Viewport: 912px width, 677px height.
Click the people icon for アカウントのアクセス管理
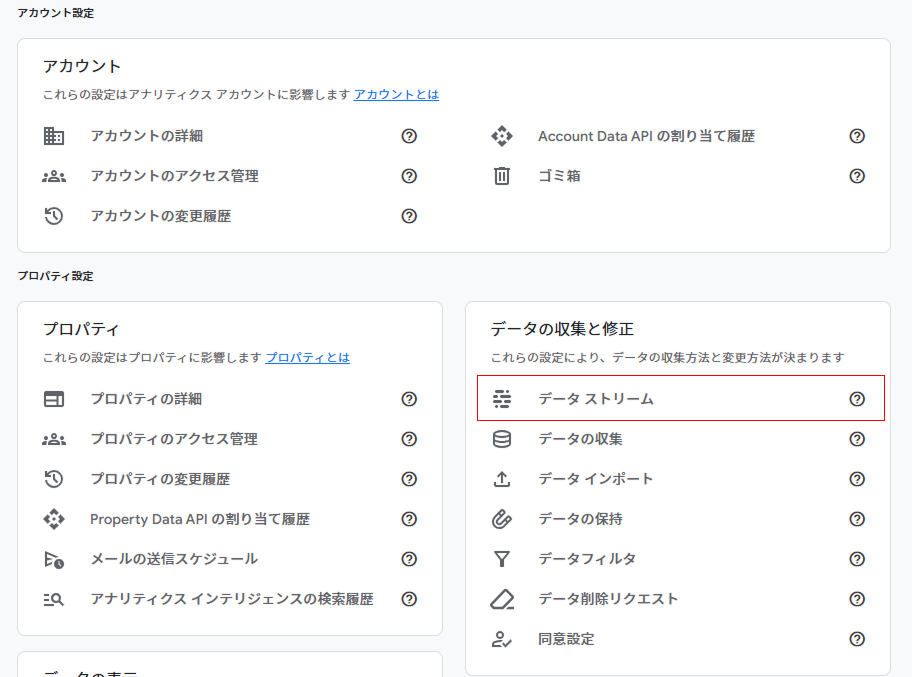click(54, 176)
